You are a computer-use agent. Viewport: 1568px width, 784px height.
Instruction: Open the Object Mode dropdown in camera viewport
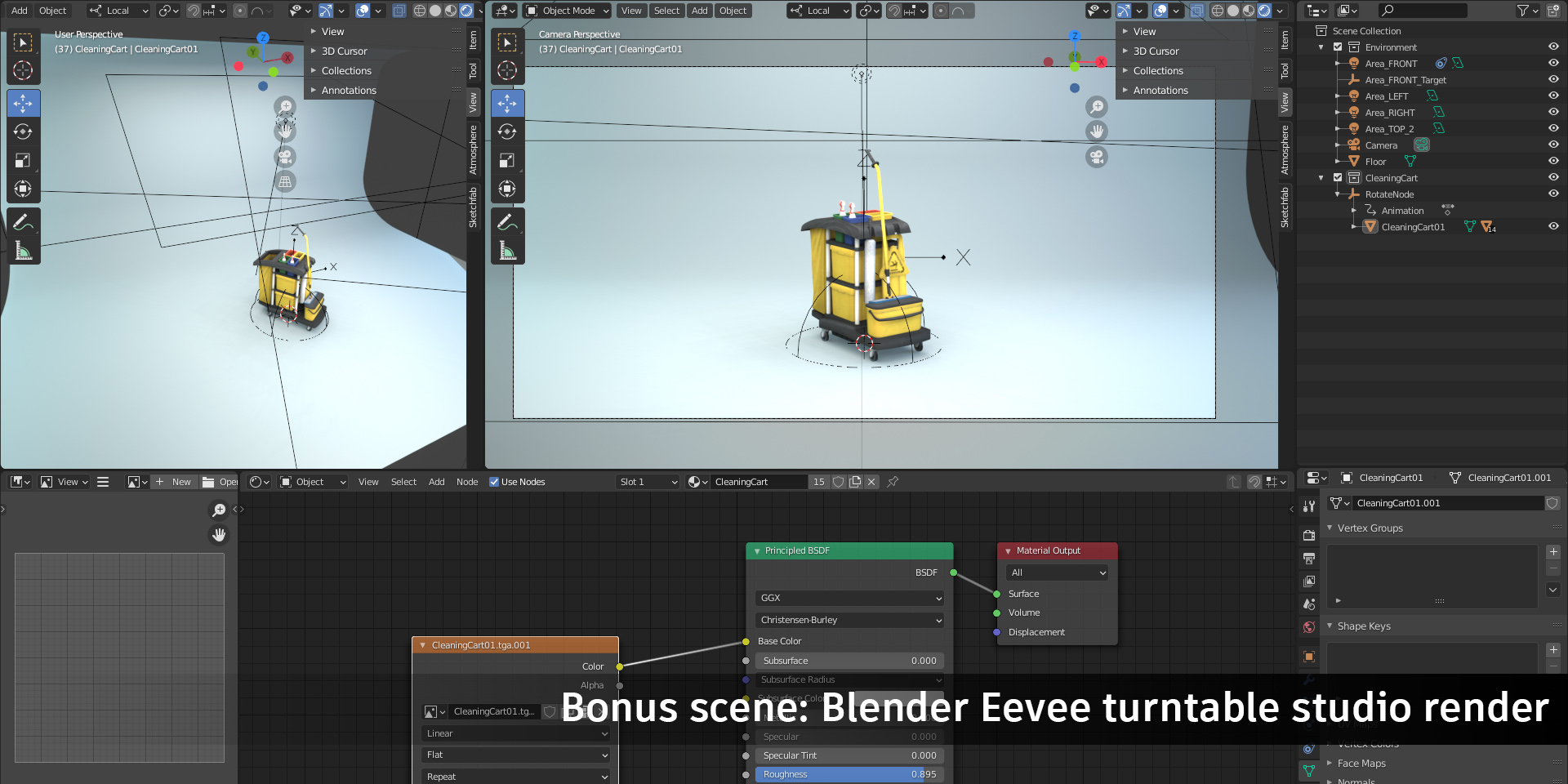(568, 11)
